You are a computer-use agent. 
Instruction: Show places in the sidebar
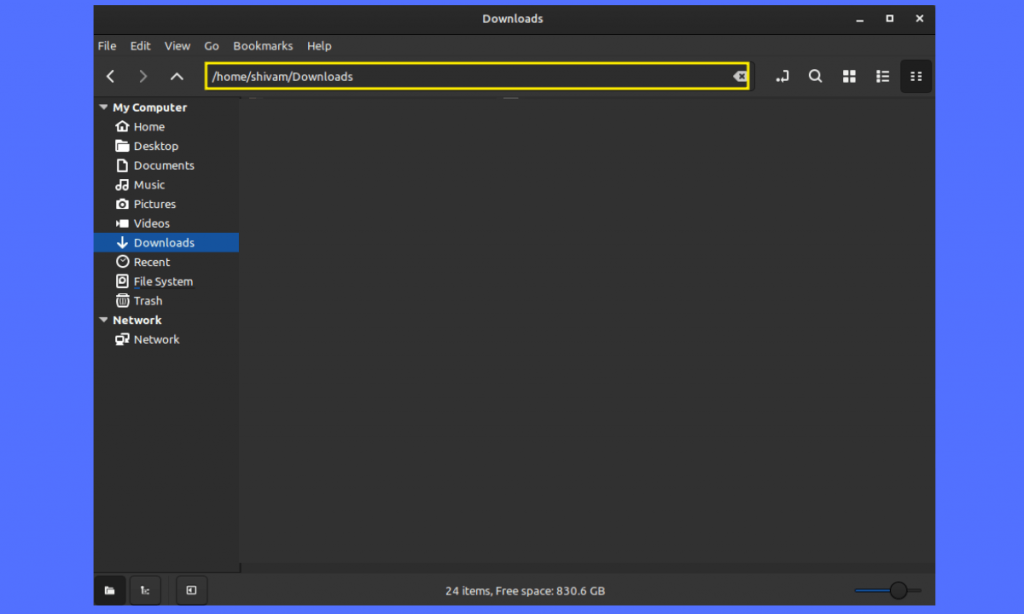[110, 590]
